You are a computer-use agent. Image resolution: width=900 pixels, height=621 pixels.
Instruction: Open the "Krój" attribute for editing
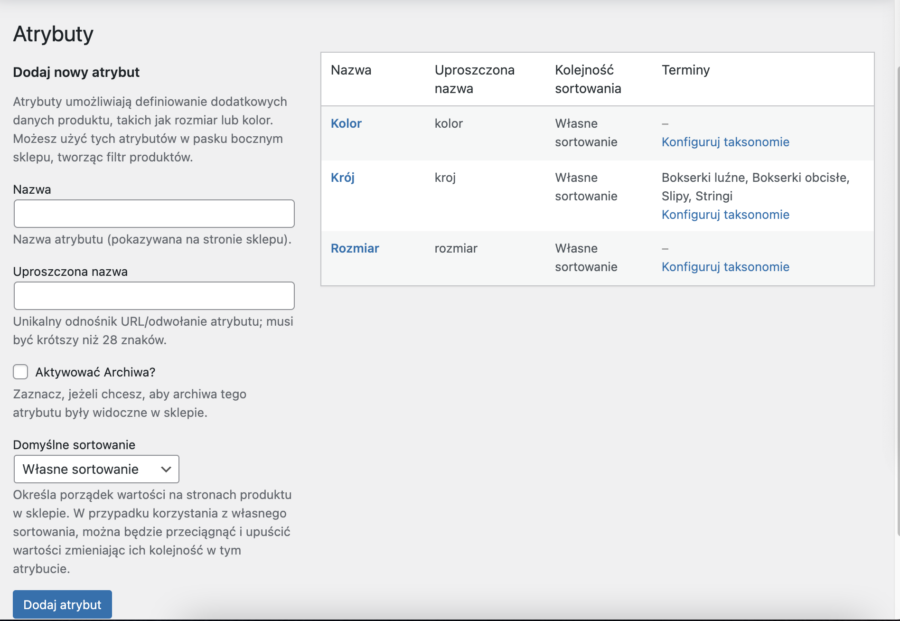(342, 178)
